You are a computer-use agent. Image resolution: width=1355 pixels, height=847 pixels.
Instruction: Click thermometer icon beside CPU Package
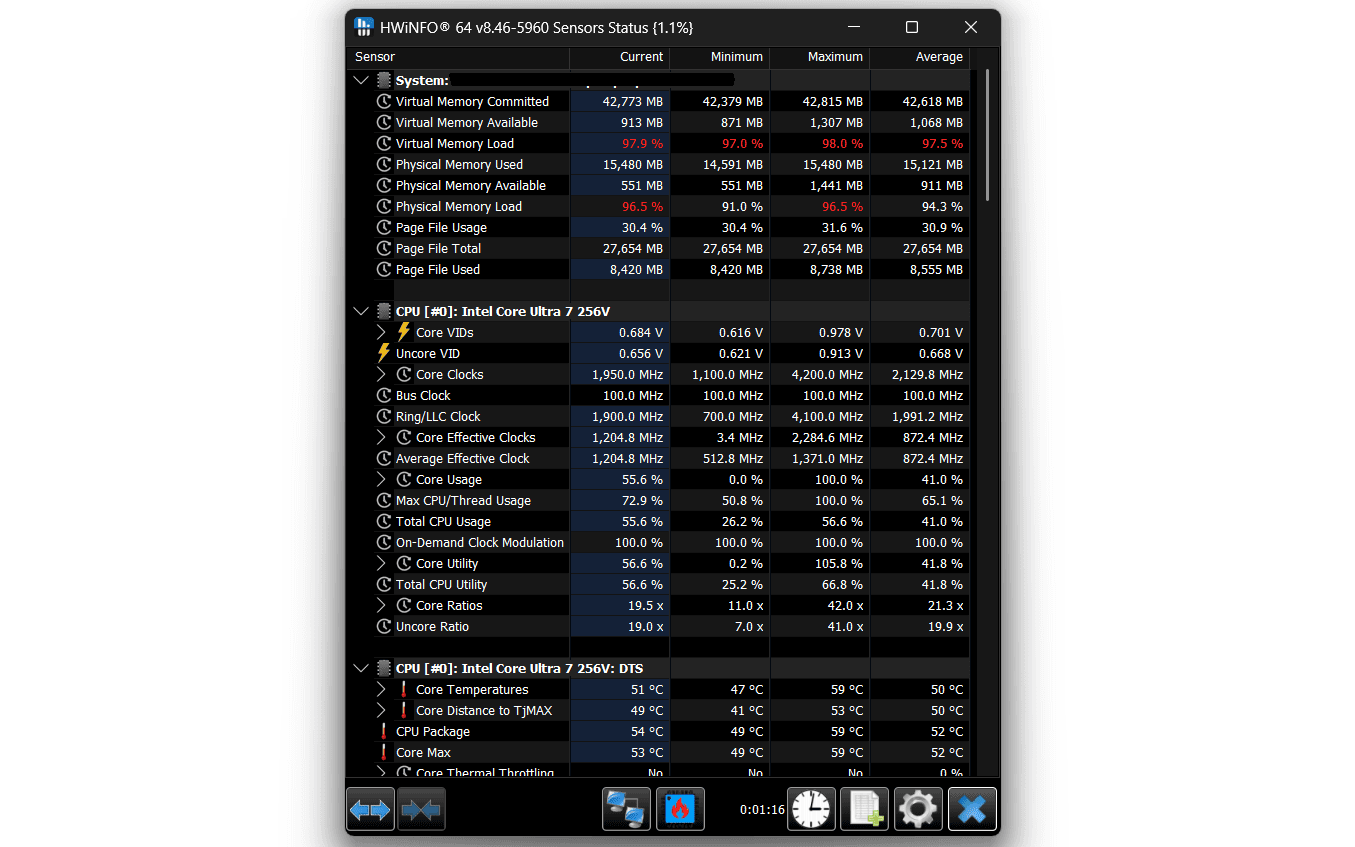(384, 732)
